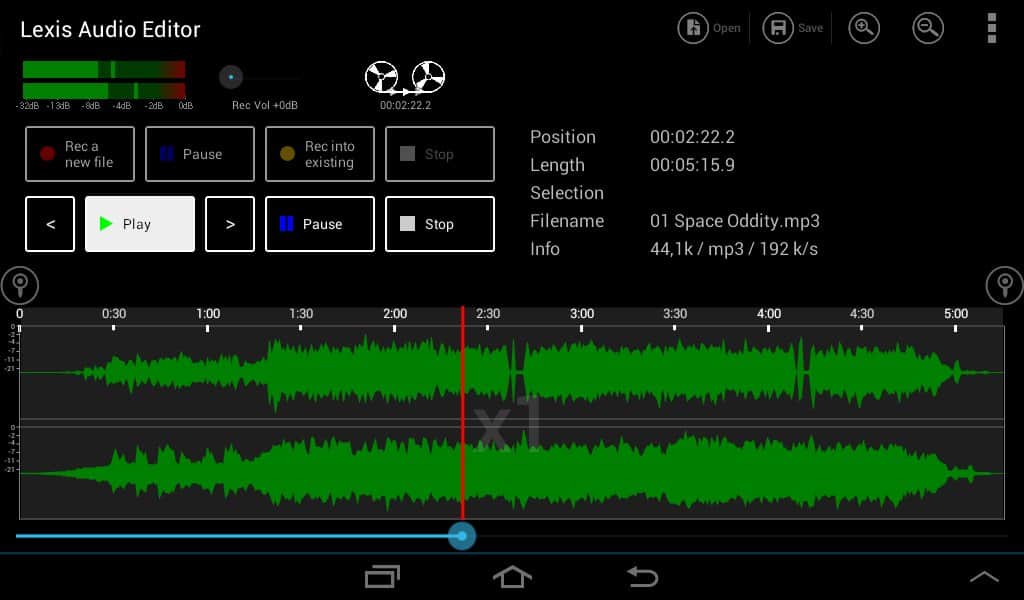Tap the Android home button
1024x600 pixels.
[512, 576]
